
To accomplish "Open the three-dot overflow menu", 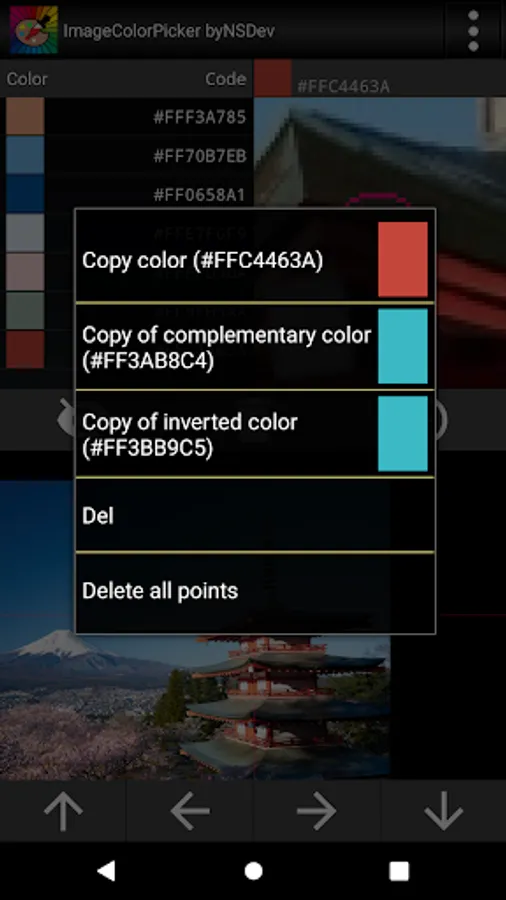I will point(473,30).
